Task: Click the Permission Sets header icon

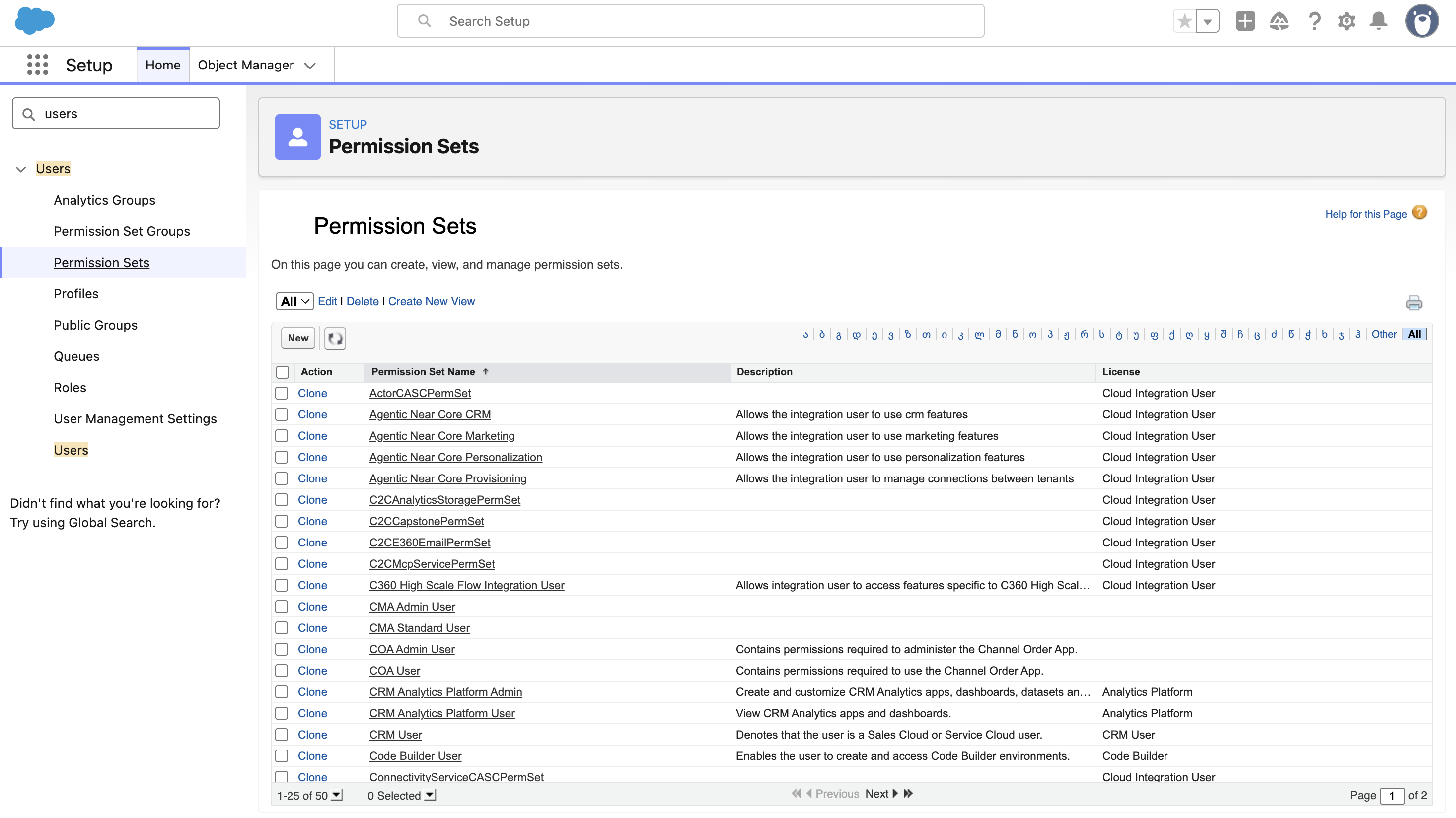Action: 298,136
